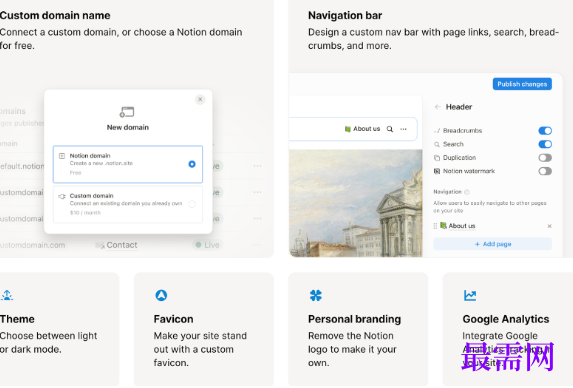Remove the About us navigation page
Image resolution: width=573 pixels, height=388 pixels.
549,226
